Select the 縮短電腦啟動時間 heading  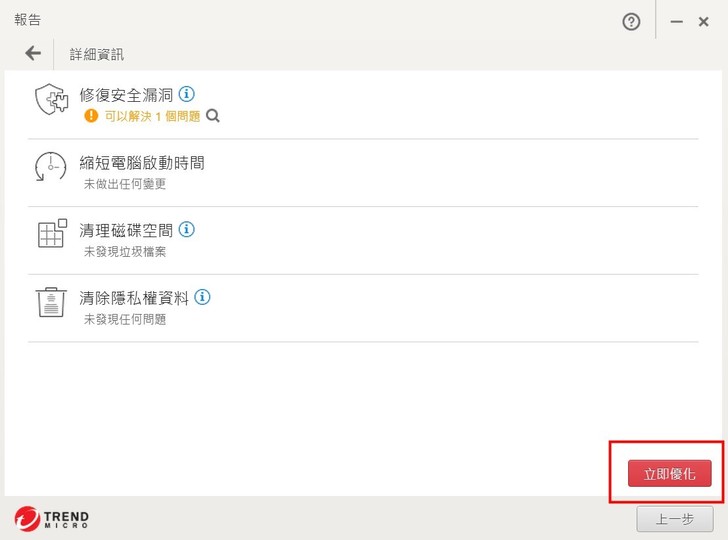[142, 162]
